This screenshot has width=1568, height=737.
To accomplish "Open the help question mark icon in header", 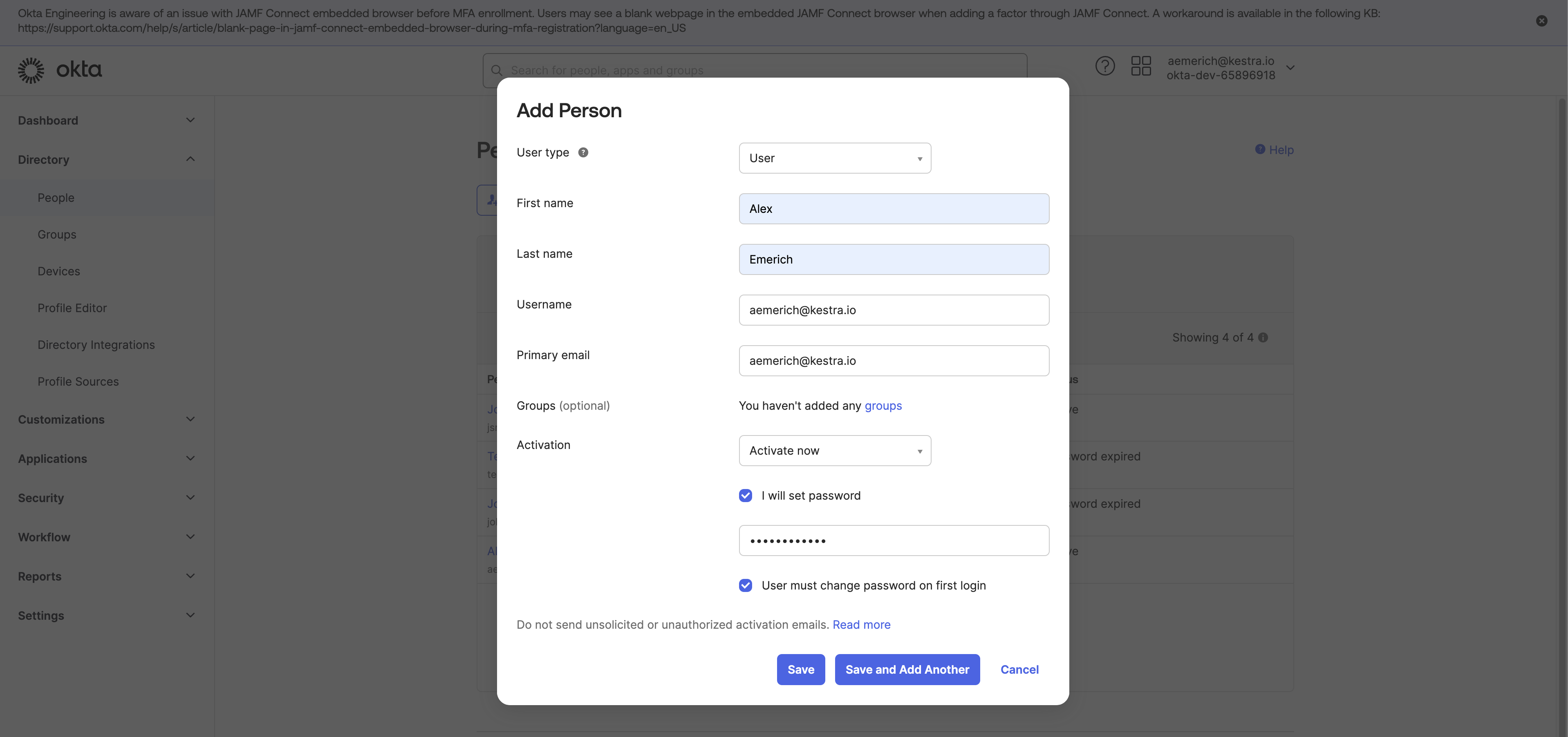I will (x=1105, y=66).
